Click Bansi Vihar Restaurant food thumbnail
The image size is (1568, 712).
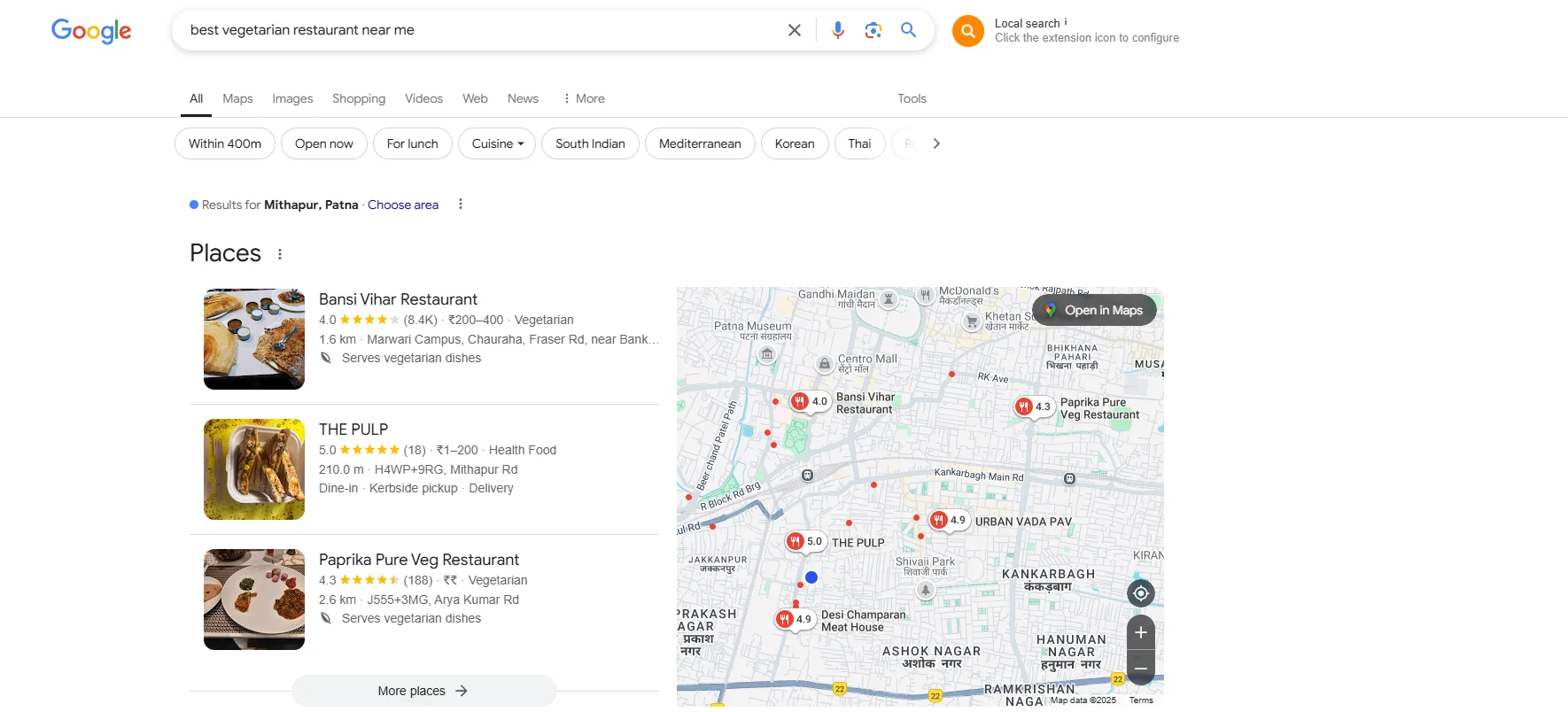pyautogui.click(x=254, y=339)
